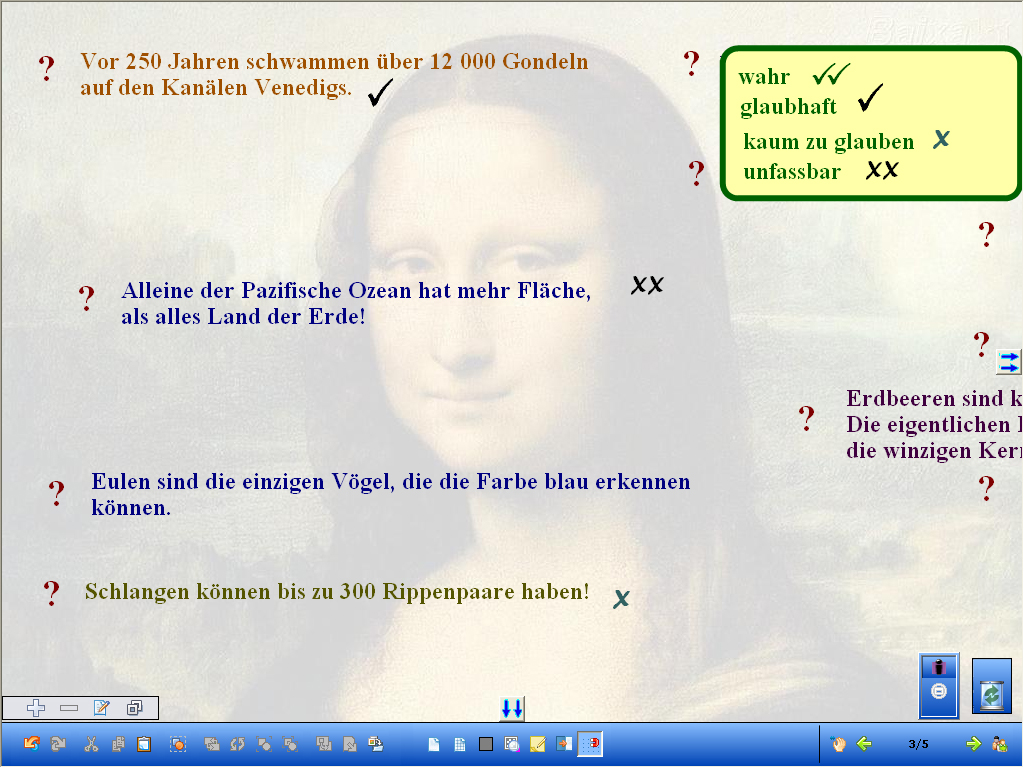Click 'unfassbar' in the yellow legend box
Image resolution: width=1024 pixels, height=768 pixels.
[792, 172]
